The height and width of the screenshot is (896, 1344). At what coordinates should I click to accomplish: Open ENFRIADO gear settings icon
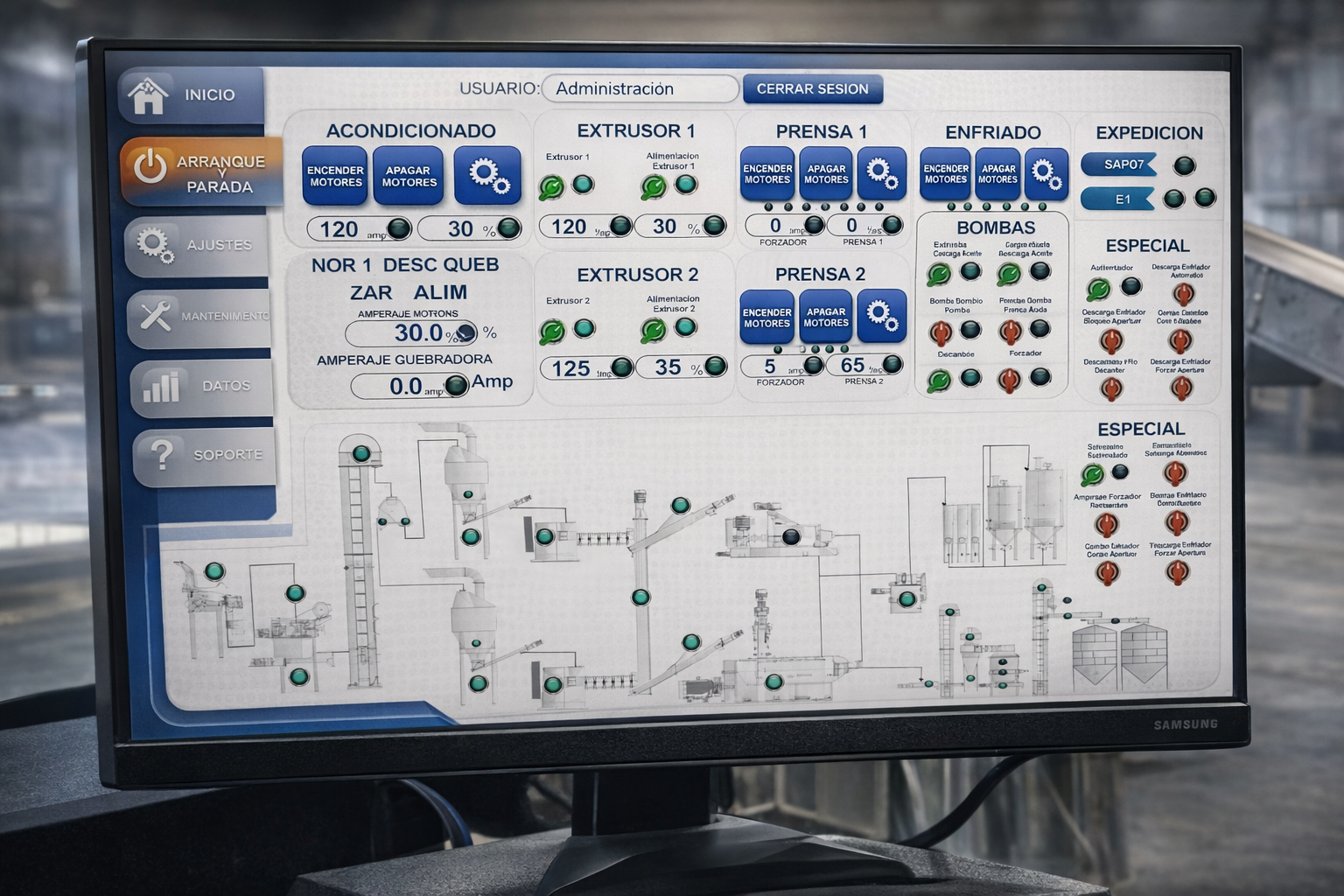[1046, 173]
